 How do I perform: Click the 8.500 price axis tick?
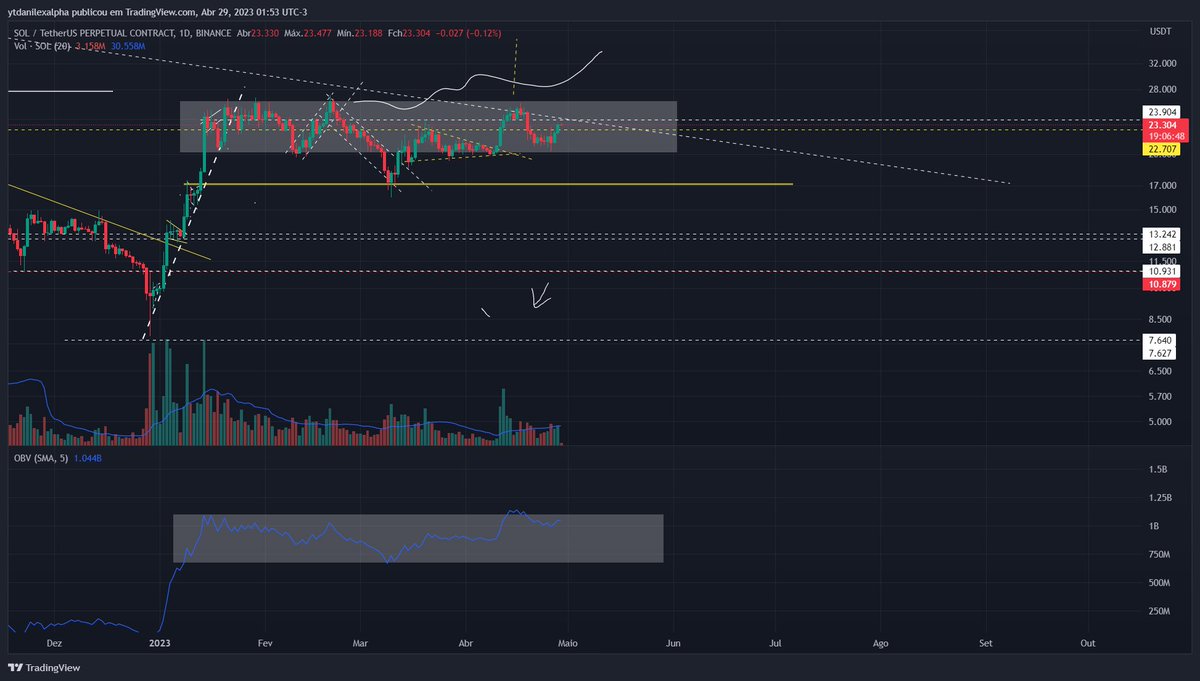[1161, 319]
